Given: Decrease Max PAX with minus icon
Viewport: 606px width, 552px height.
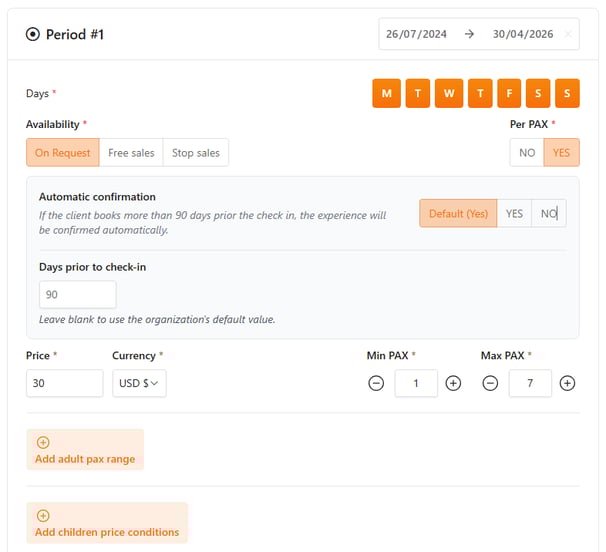Looking at the screenshot, I should point(490,384).
